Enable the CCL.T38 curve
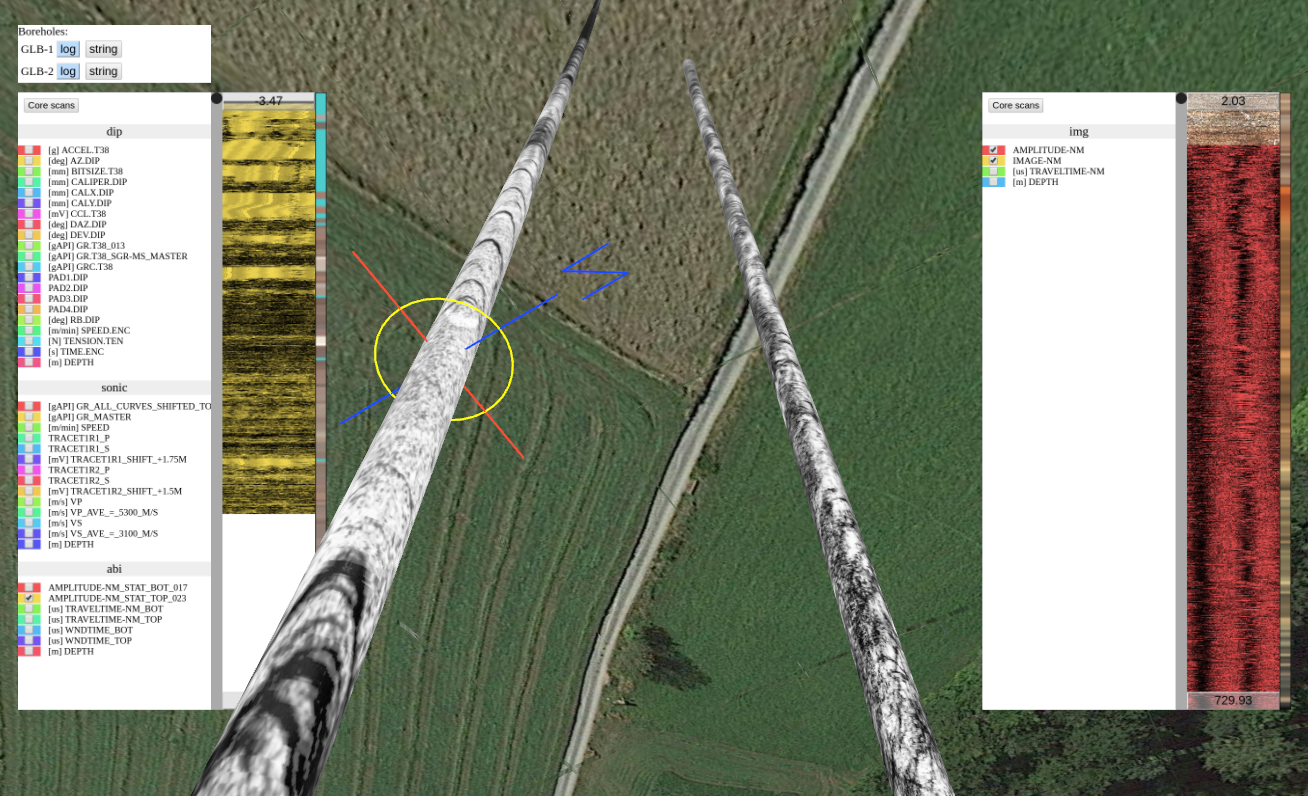1308x796 pixels. 30,214
